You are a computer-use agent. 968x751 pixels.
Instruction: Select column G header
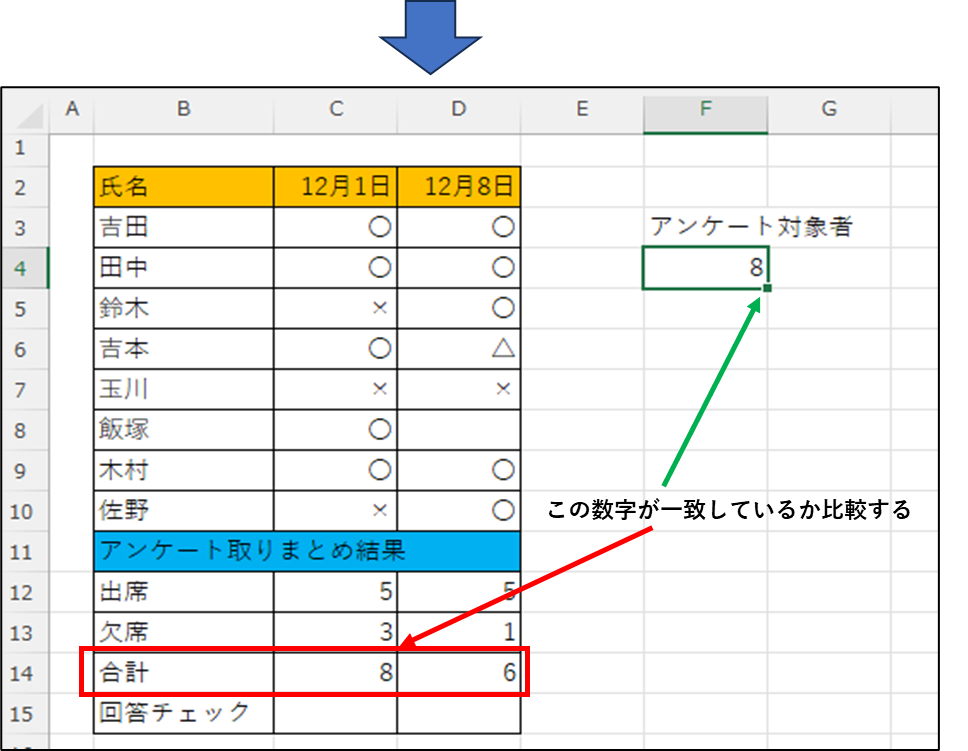(829, 109)
